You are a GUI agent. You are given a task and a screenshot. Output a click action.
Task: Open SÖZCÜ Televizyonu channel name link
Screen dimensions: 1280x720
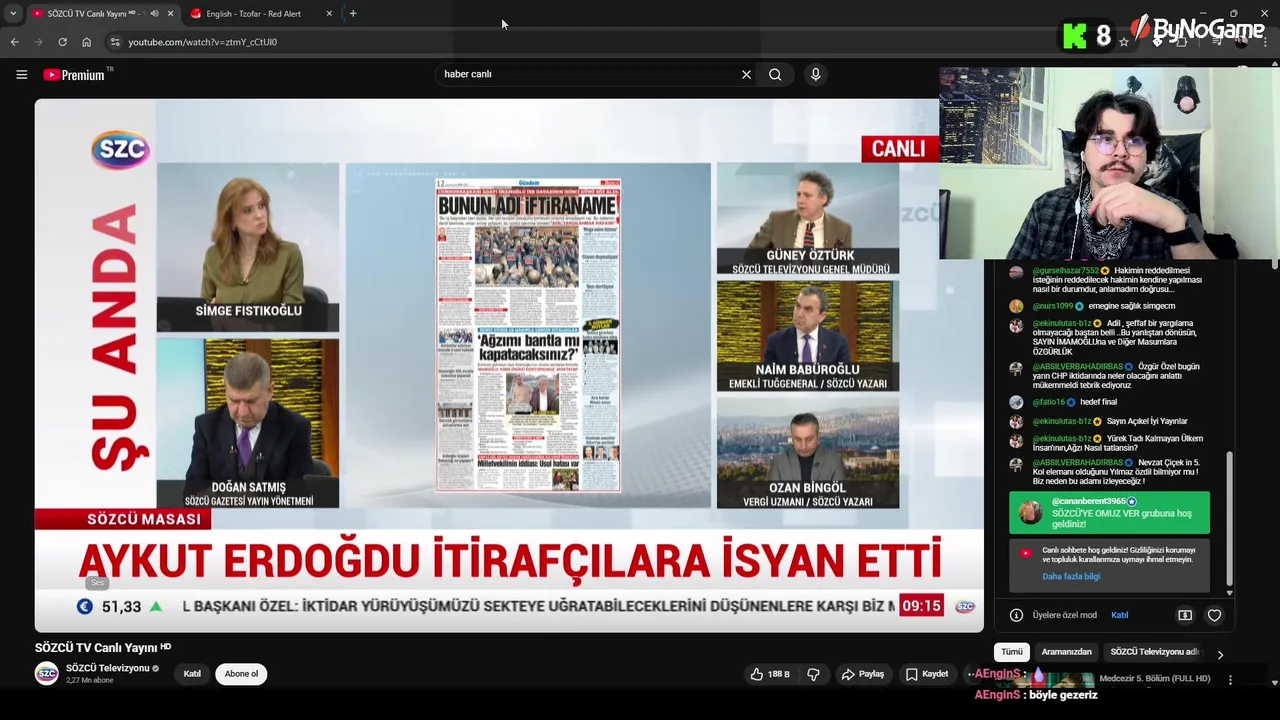107,668
